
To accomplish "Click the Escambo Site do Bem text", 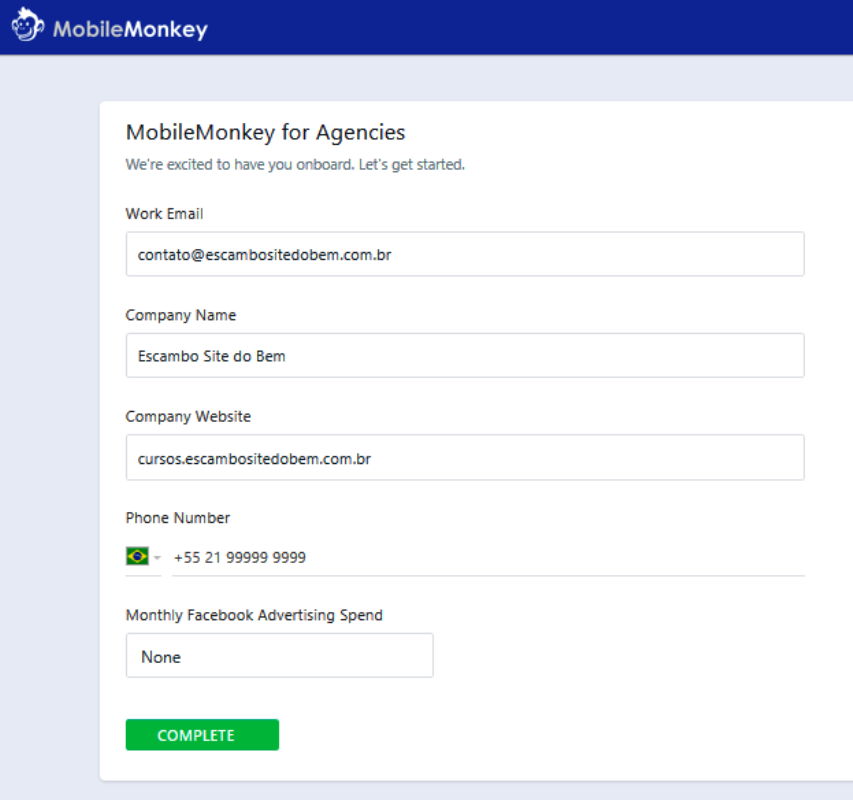I will coord(212,356).
